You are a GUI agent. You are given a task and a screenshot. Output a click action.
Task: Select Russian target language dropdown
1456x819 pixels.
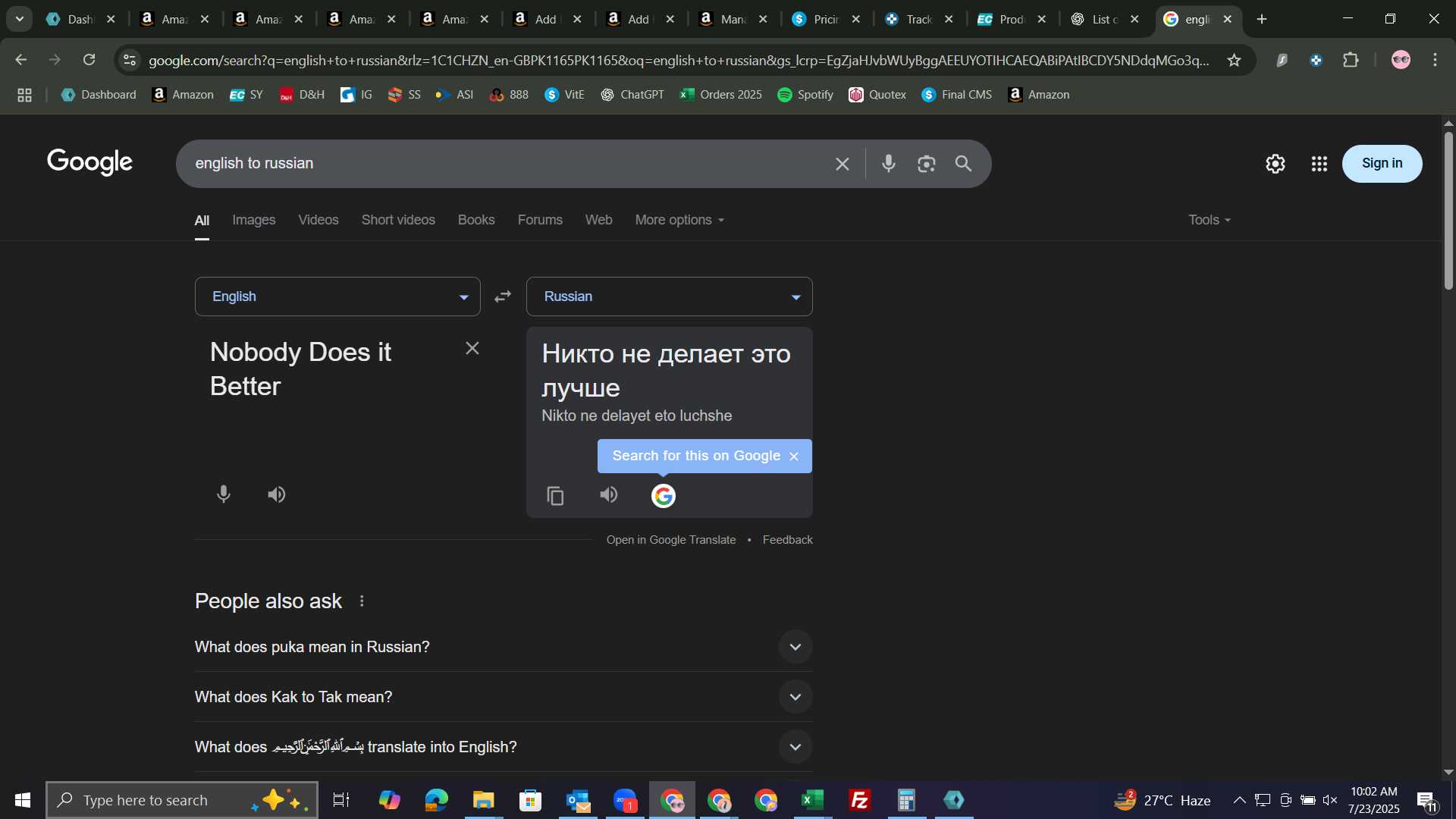pyautogui.click(x=669, y=297)
